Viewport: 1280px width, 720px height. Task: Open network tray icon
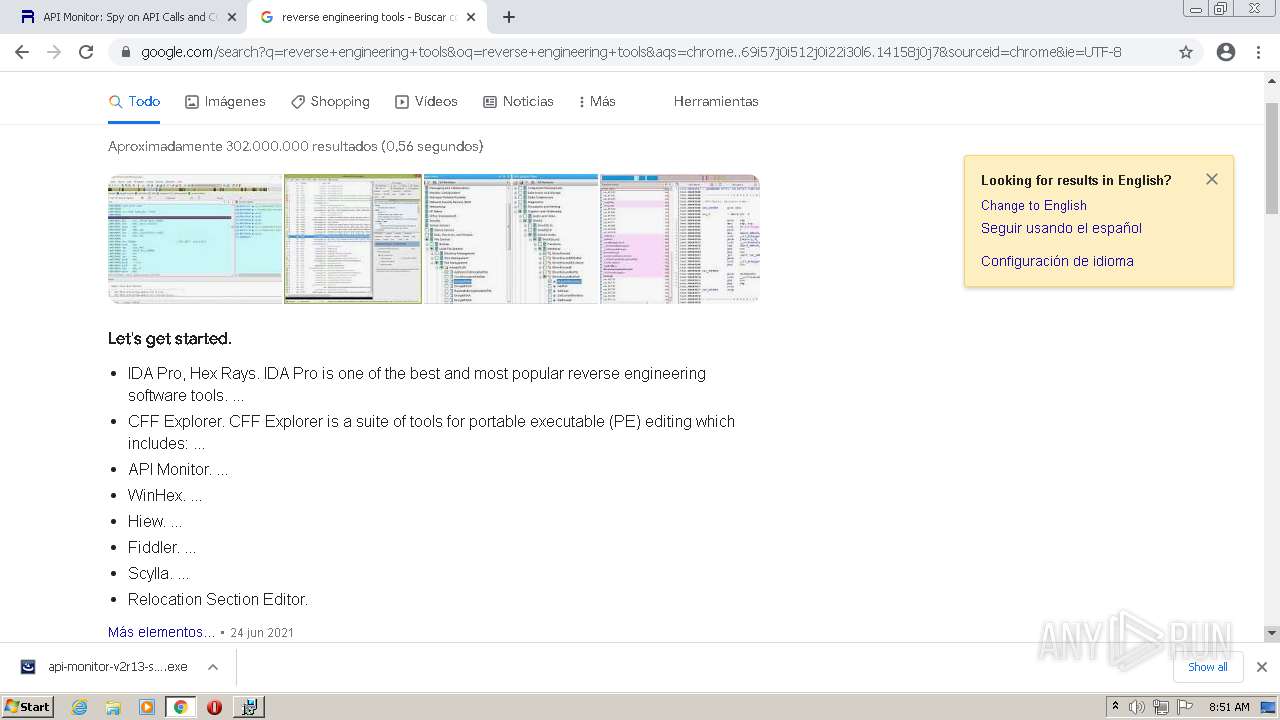click(1161, 707)
